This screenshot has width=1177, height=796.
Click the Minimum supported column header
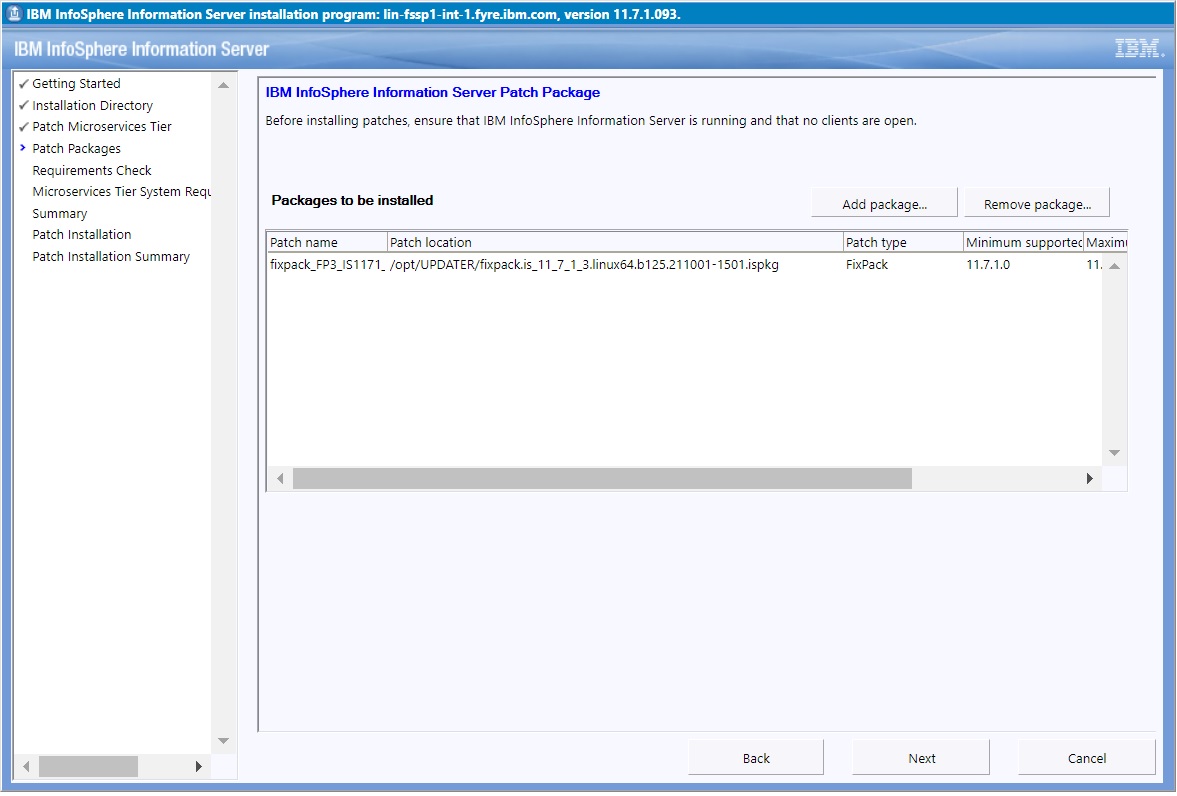click(1024, 242)
